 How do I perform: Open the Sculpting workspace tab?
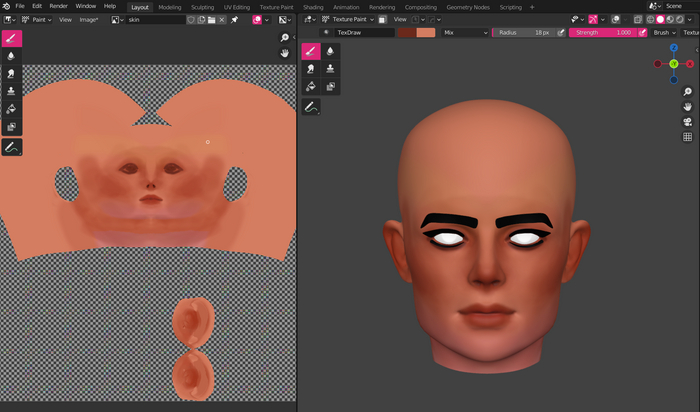[x=203, y=6]
